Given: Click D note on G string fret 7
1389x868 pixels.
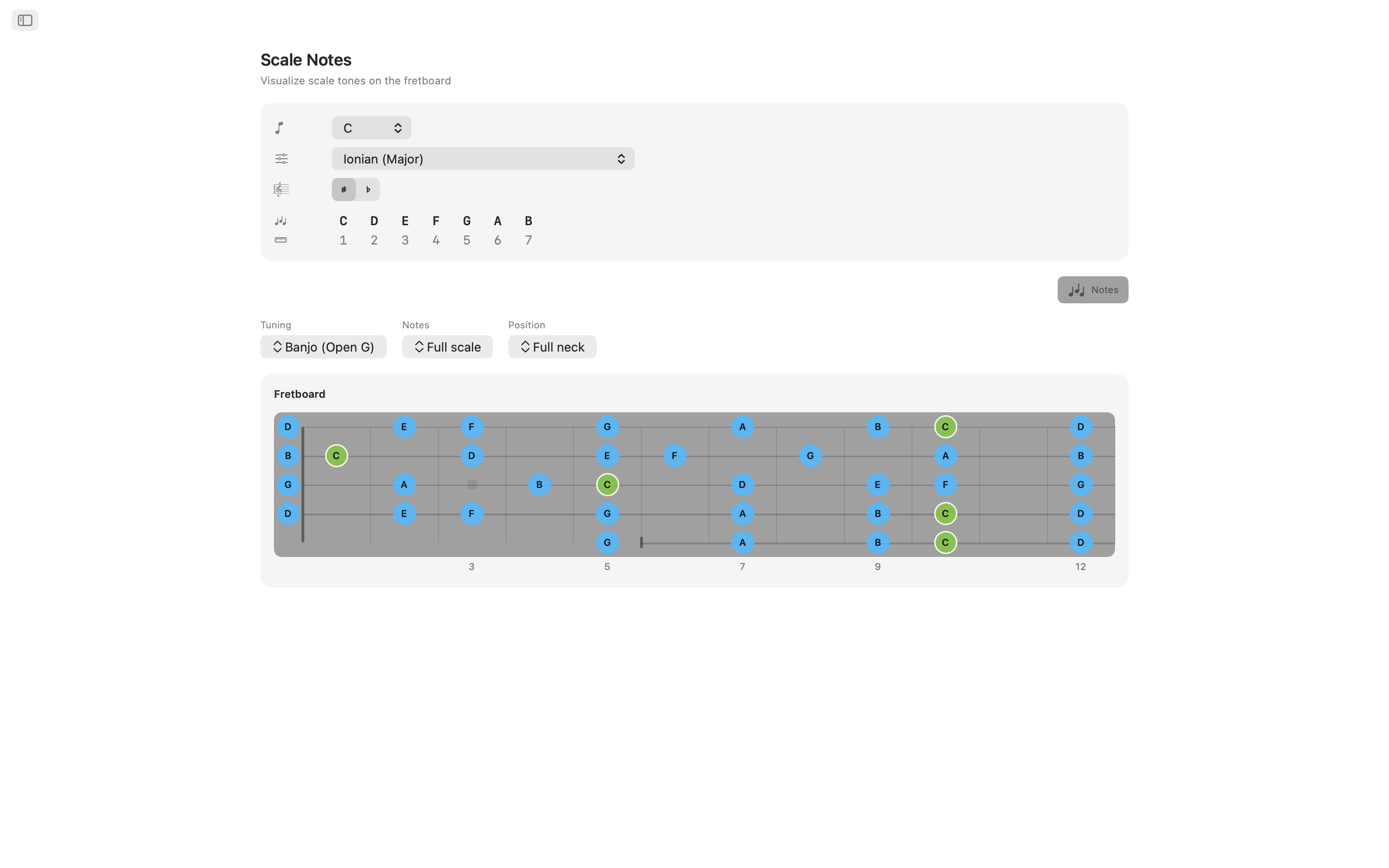Looking at the screenshot, I should click(x=743, y=485).
